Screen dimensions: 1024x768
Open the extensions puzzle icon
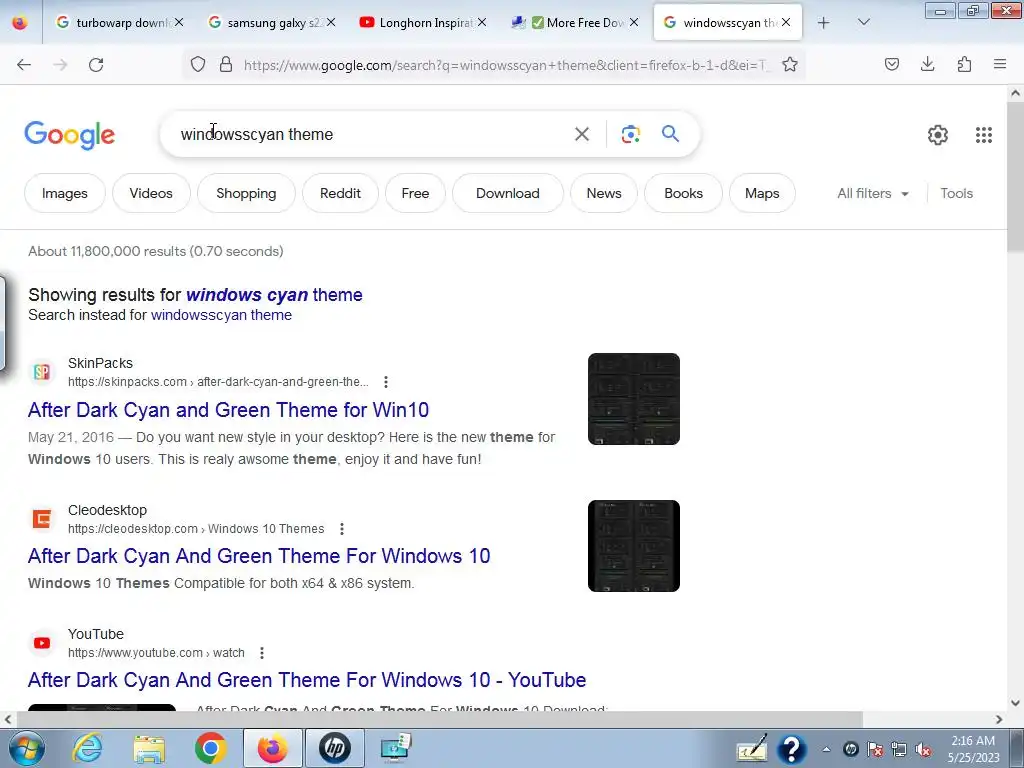964,64
